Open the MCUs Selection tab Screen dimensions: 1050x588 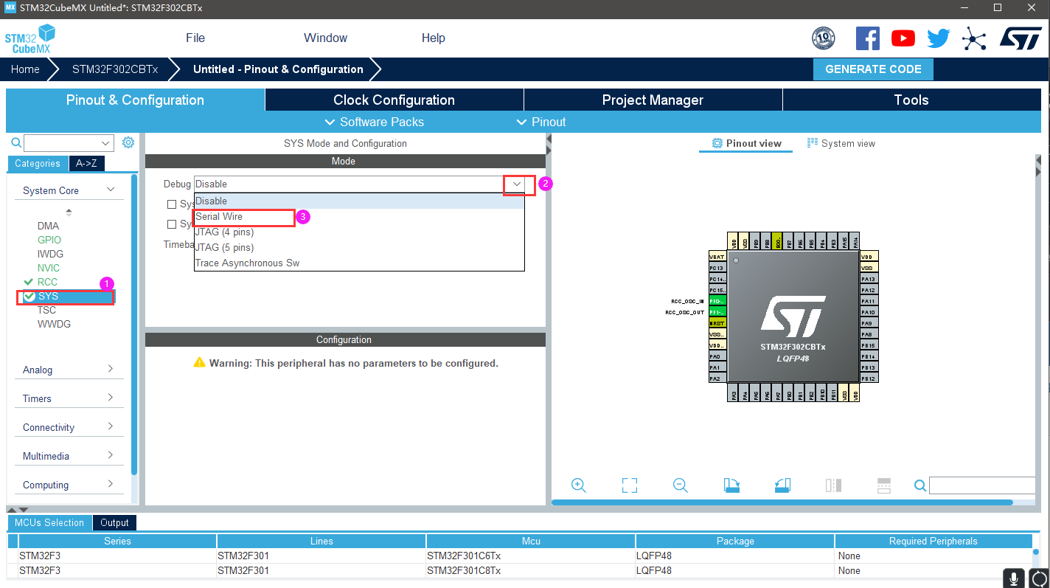tap(49, 523)
